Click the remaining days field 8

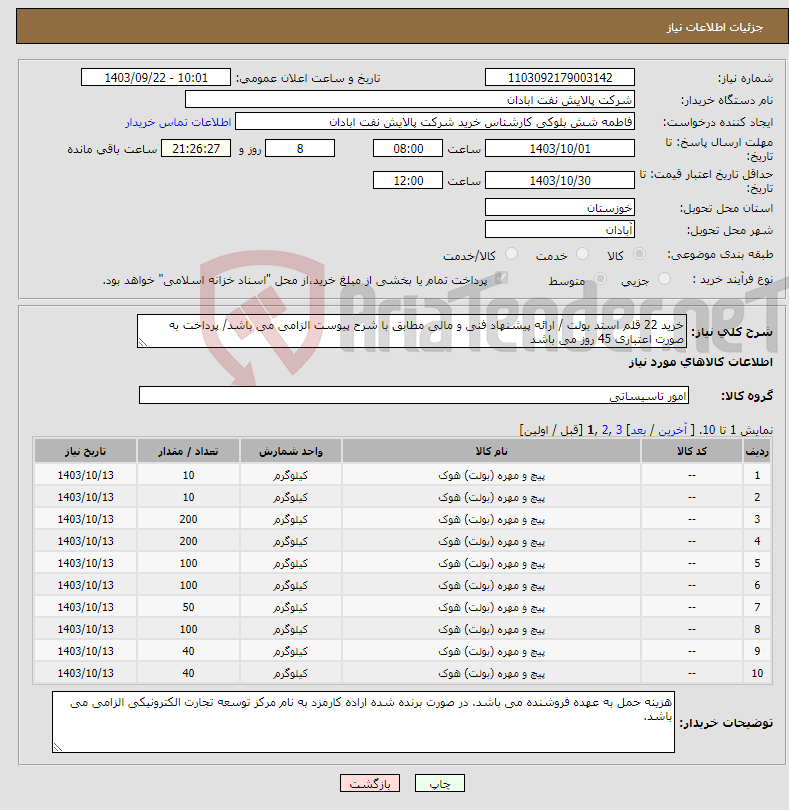pos(300,148)
